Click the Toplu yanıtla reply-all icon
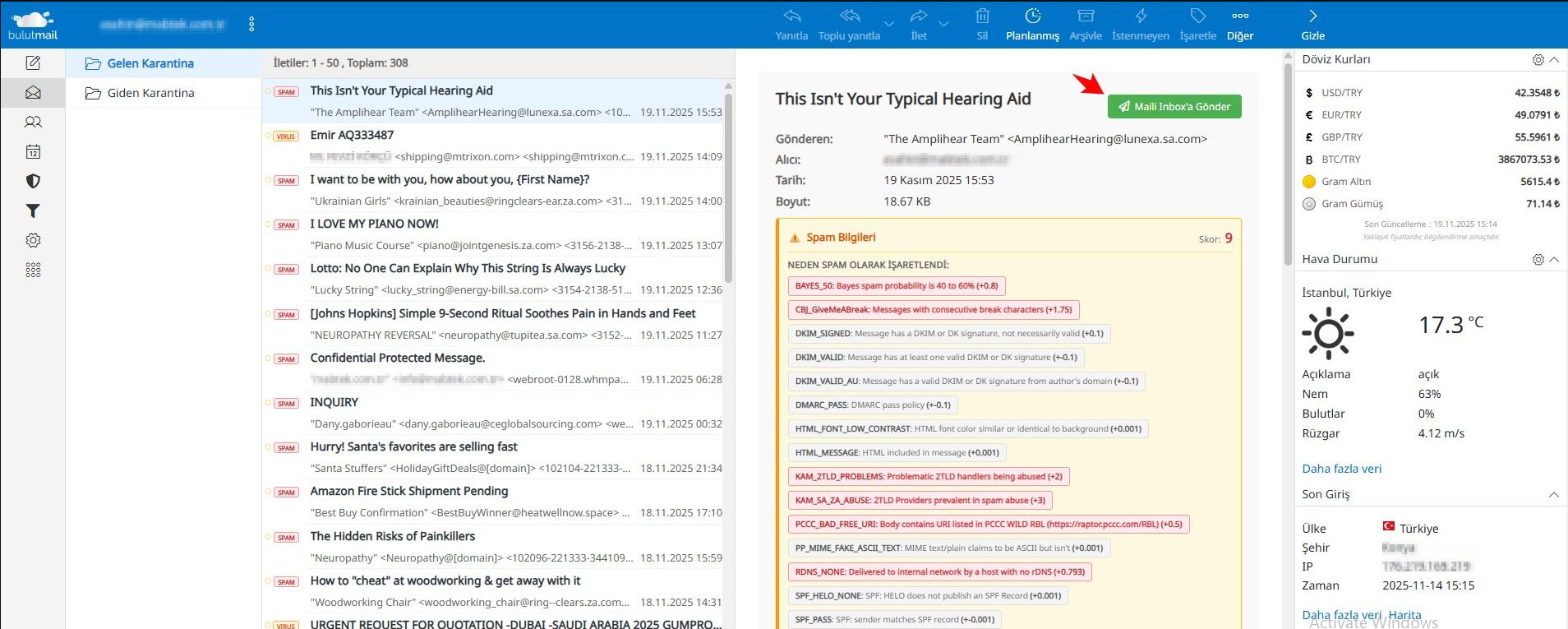Image resolution: width=1568 pixels, height=629 pixels. pos(849,16)
